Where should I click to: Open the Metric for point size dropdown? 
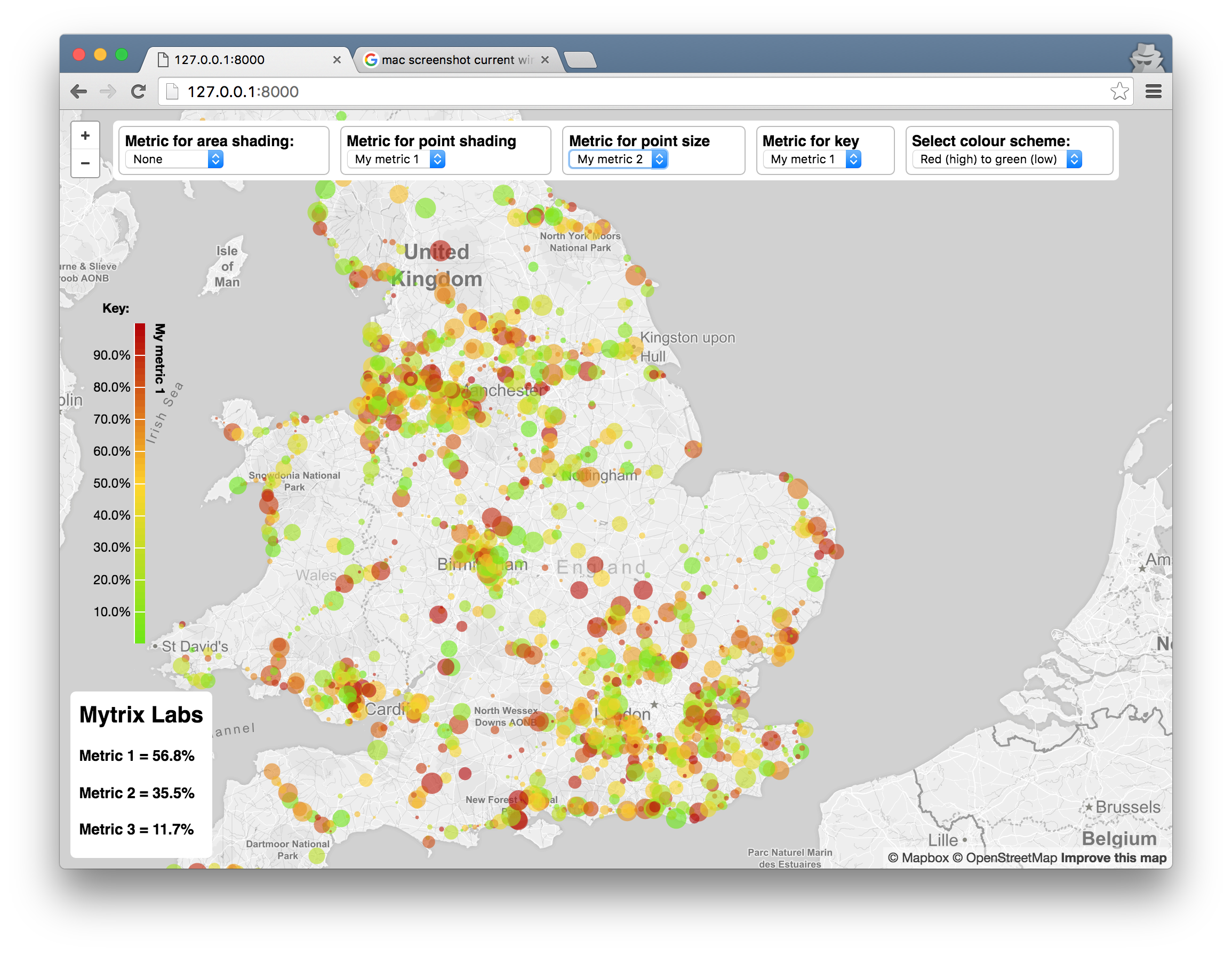click(x=618, y=159)
